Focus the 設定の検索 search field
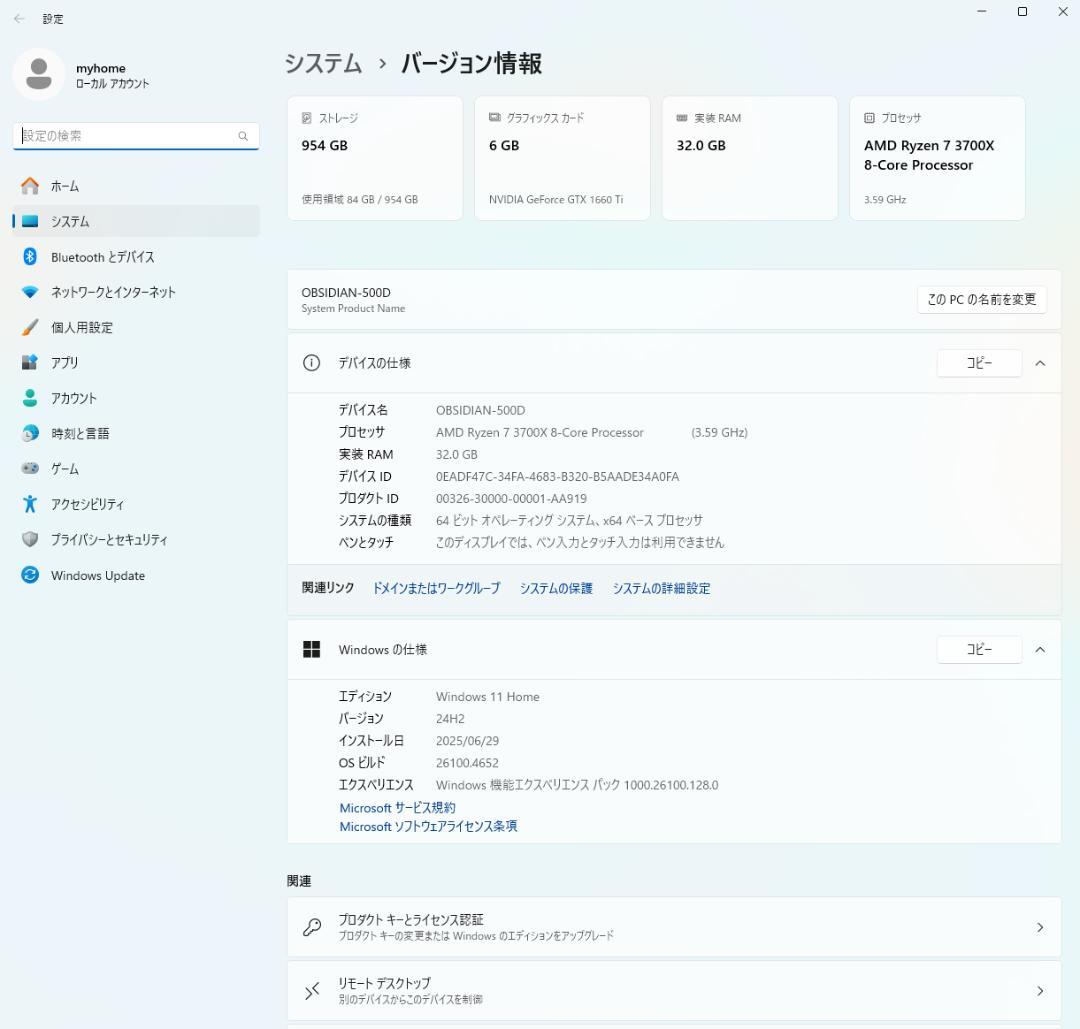Image resolution: width=1080 pixels, height=1029 pixels. click(x=128, y=136)
